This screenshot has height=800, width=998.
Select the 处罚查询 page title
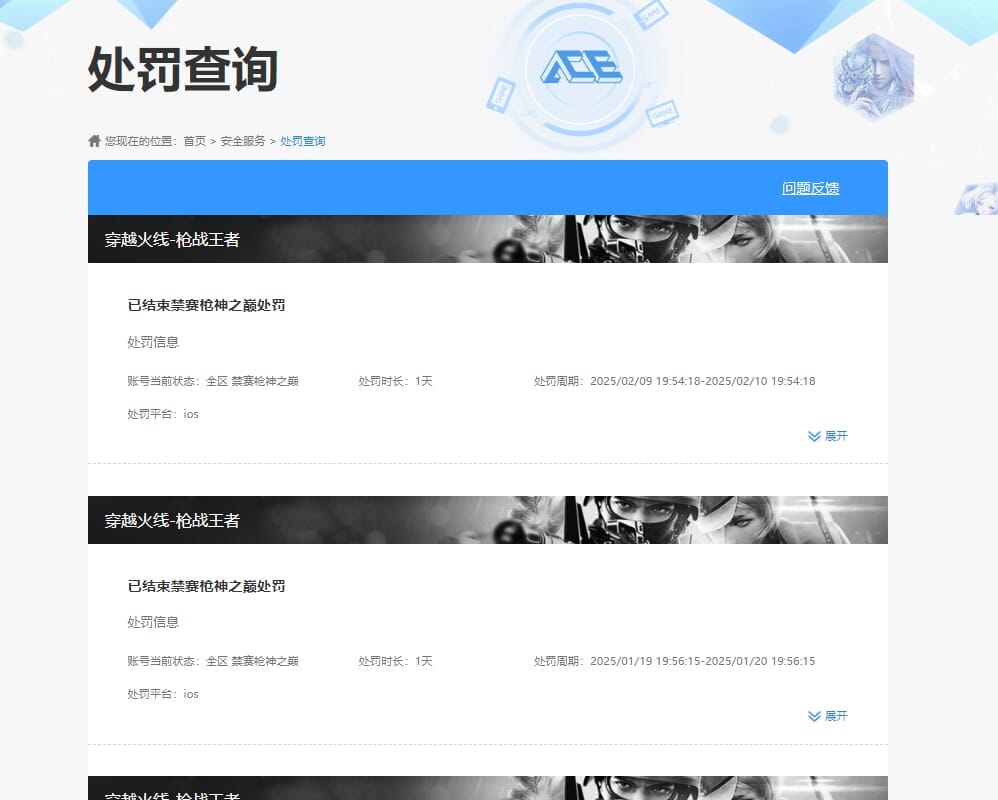click(x=183, y=69)
